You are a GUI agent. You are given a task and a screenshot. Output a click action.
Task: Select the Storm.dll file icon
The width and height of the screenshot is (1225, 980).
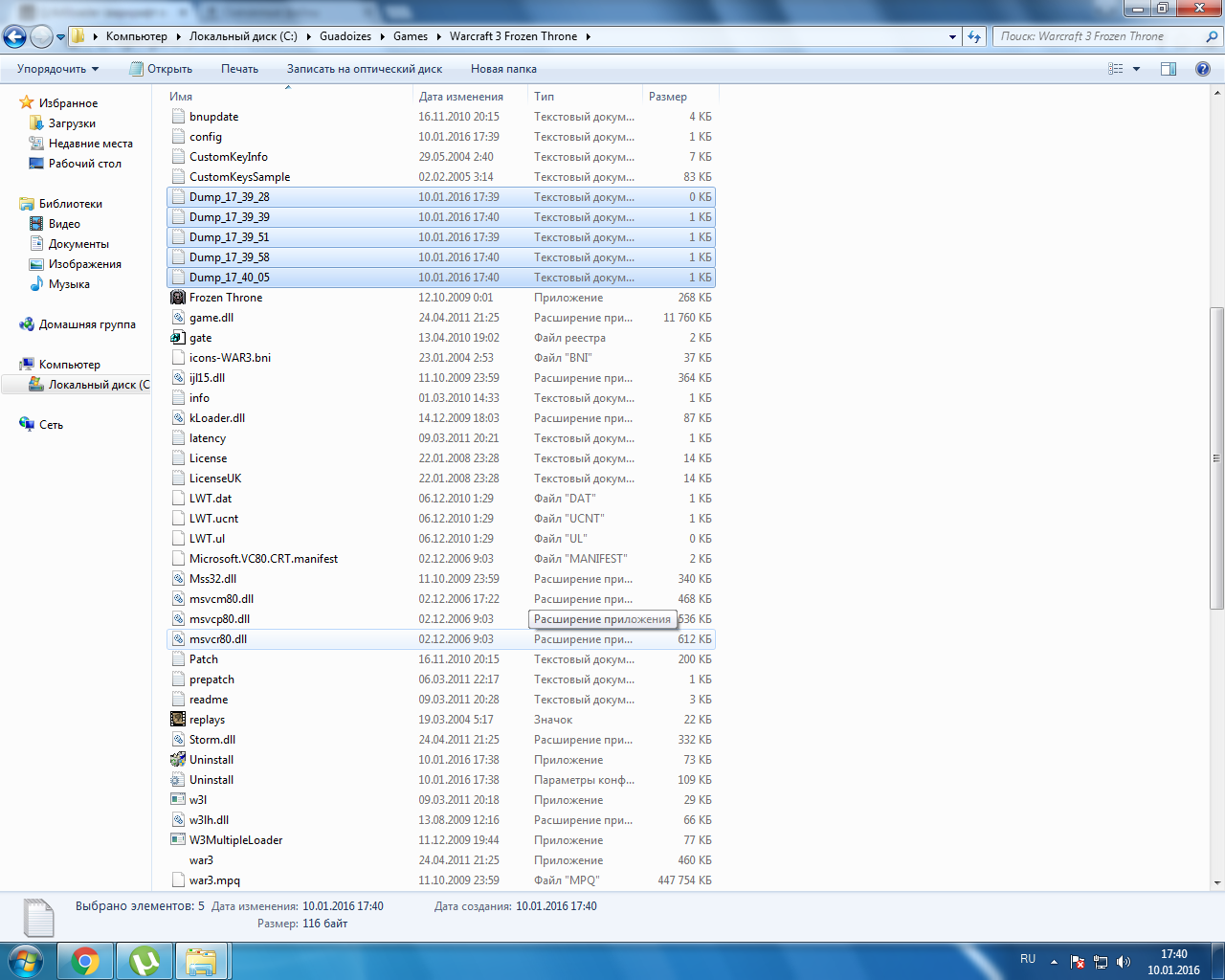[x=178, y=740]
